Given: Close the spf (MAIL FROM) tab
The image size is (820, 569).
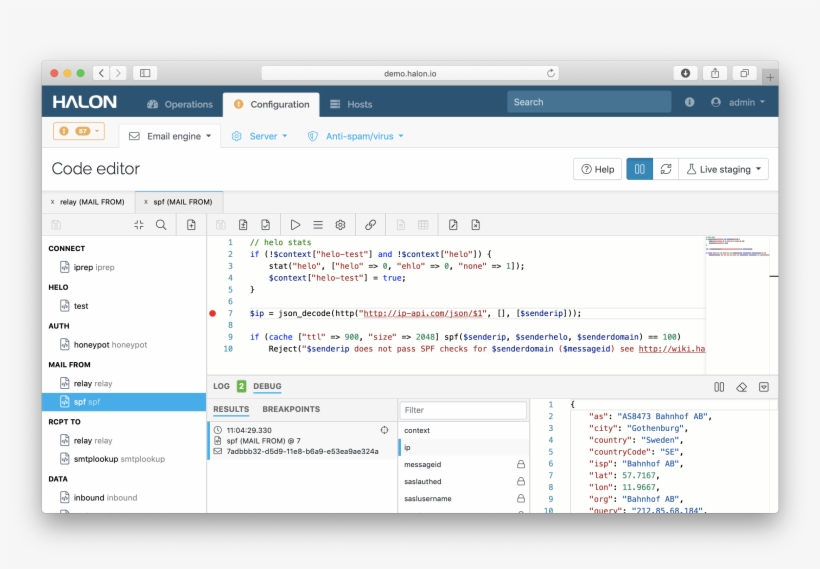Looking at the screenshot, I should [x=145, y=202].
